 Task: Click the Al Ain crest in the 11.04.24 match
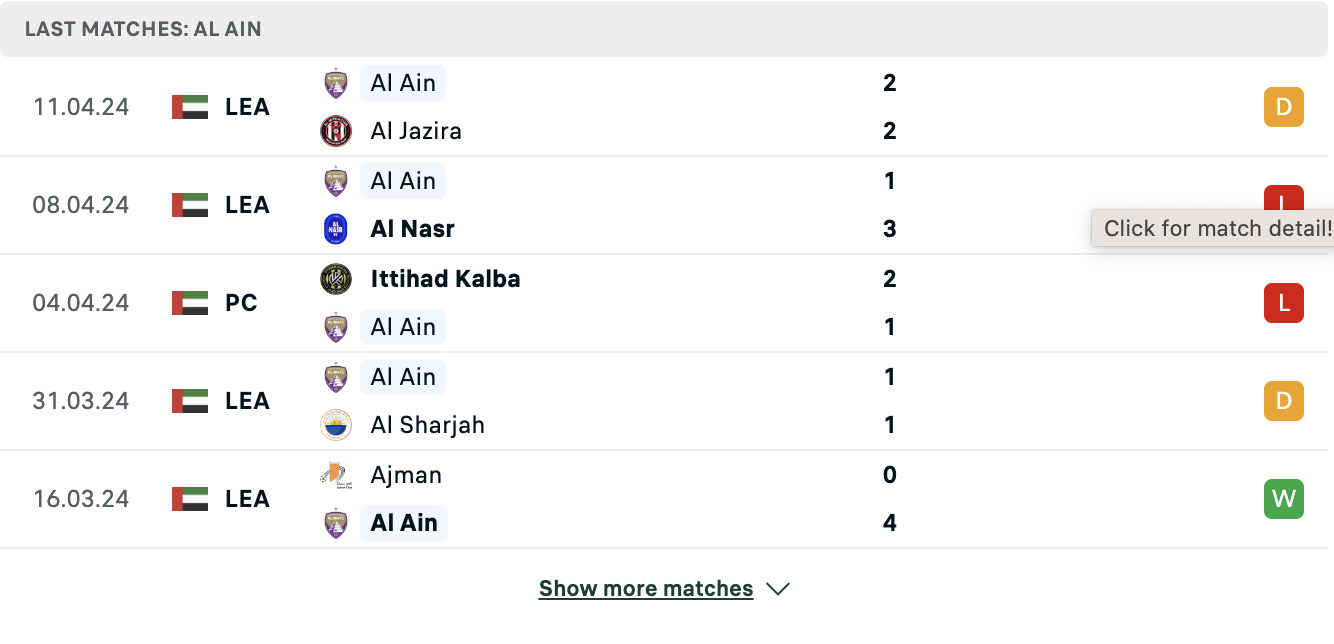pos(336,83)
